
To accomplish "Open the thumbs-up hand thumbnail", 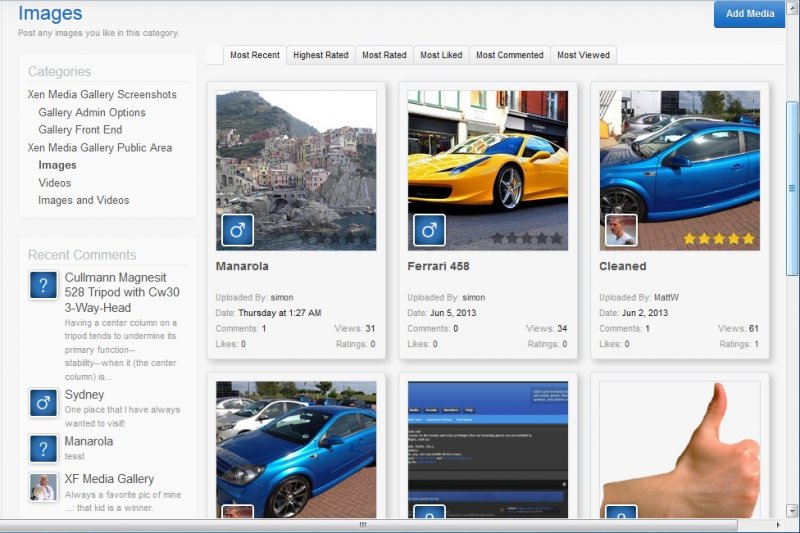I will (680, 449).
